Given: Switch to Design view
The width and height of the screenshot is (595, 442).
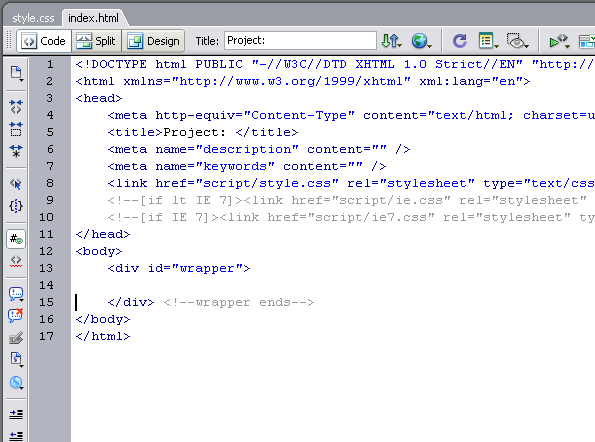Looking at the screenshot, I should pyautogui.click(x=153, y=41).
